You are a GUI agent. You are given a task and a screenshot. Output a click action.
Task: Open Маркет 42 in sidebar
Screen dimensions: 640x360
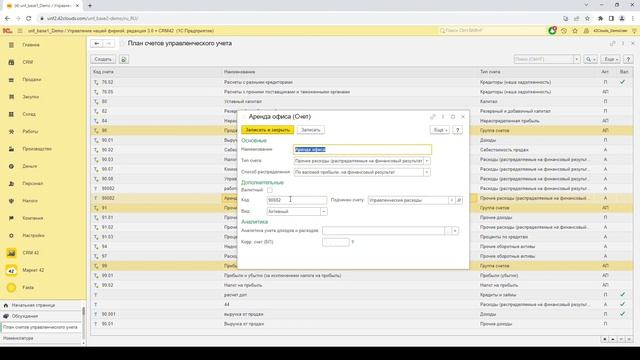(33, 270)
